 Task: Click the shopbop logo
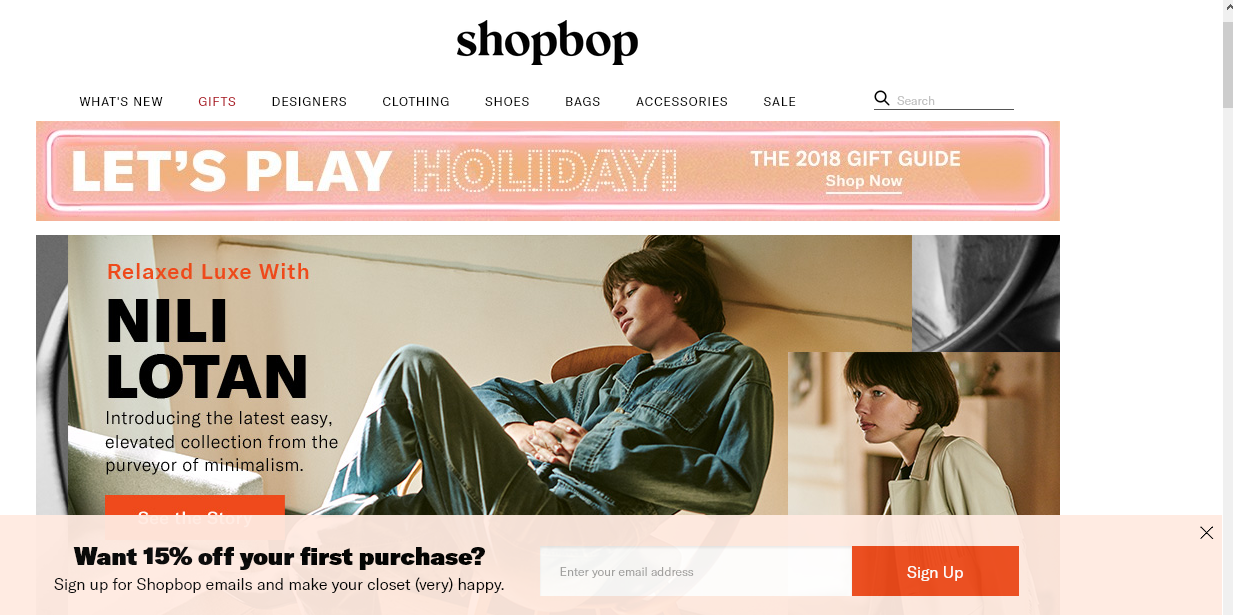click(547, 42)
